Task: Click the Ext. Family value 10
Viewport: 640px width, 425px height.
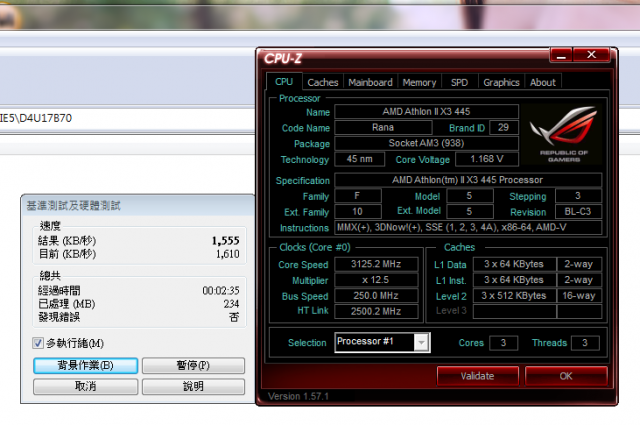Action: tap(358, 211)
